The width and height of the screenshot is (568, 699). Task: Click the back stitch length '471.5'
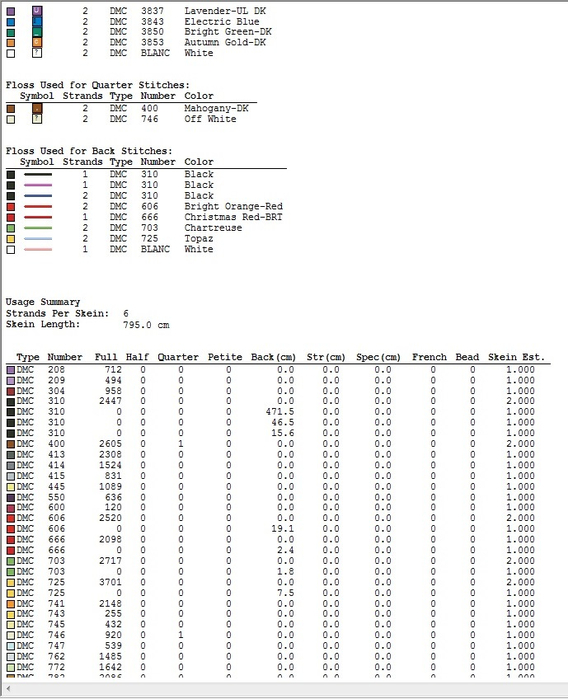(280, 412)
